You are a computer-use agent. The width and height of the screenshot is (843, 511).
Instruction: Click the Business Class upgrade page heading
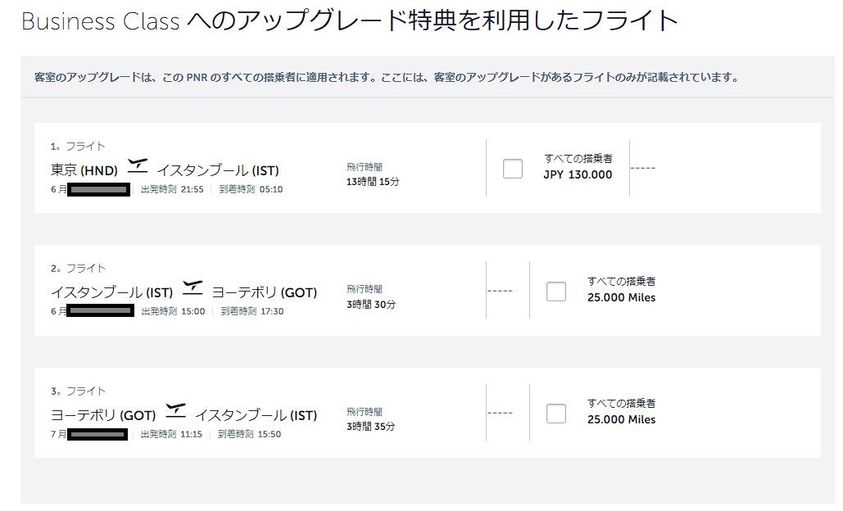(349, 20)
